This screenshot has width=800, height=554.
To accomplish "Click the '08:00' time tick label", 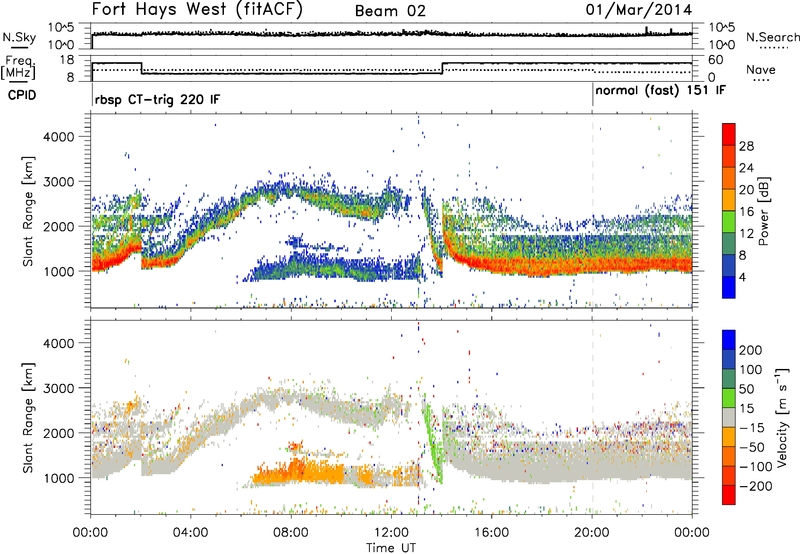I will pyautogui.click(x=291, y=533).
